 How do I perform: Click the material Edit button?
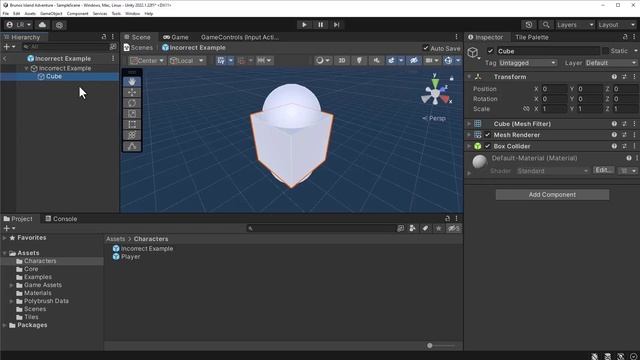coord(603,170)
